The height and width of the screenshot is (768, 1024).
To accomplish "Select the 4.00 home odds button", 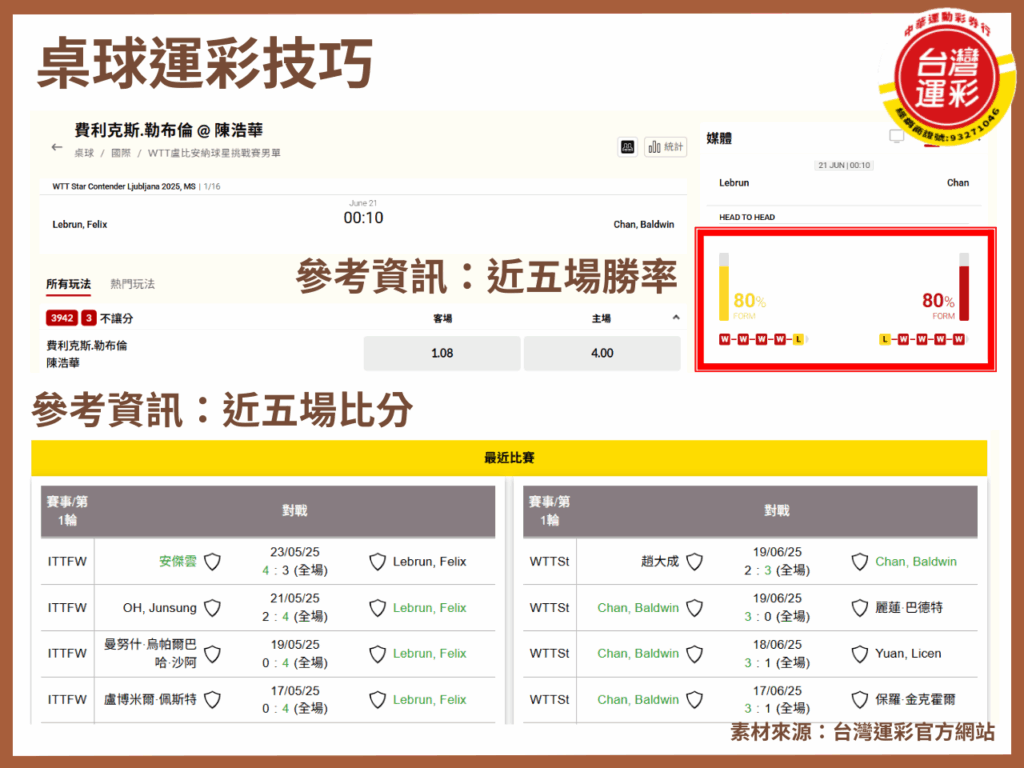I will click(601, 353).
